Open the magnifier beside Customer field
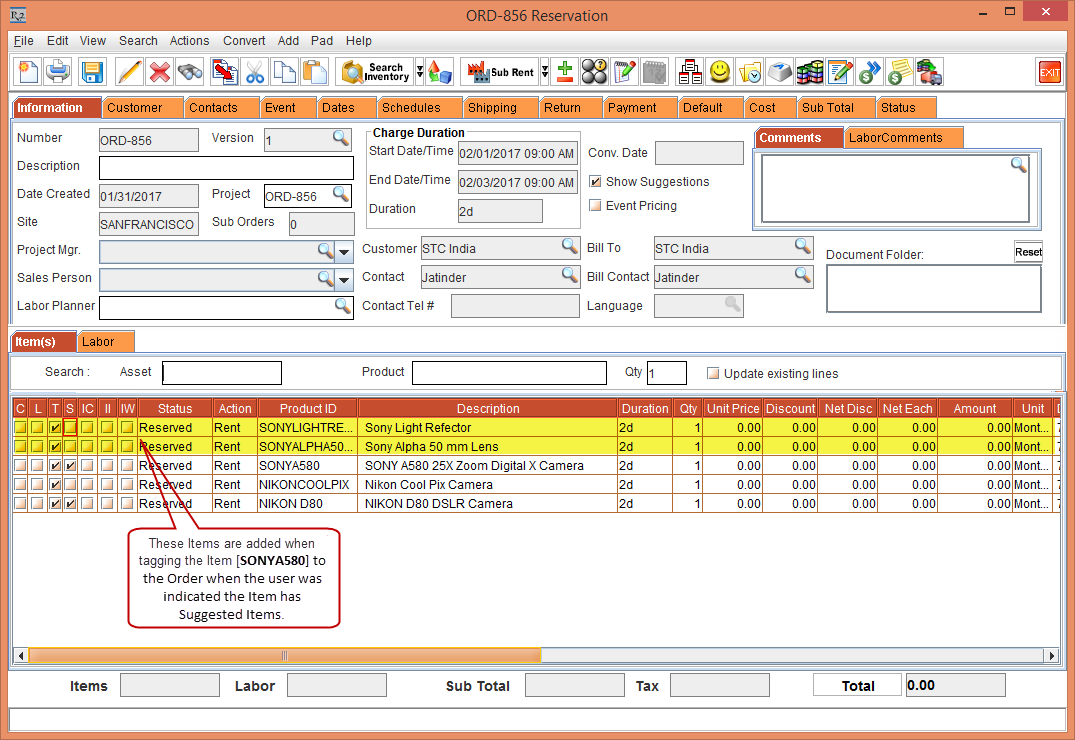Viewport: 1075px width, 740px height. tap(569, 247)
